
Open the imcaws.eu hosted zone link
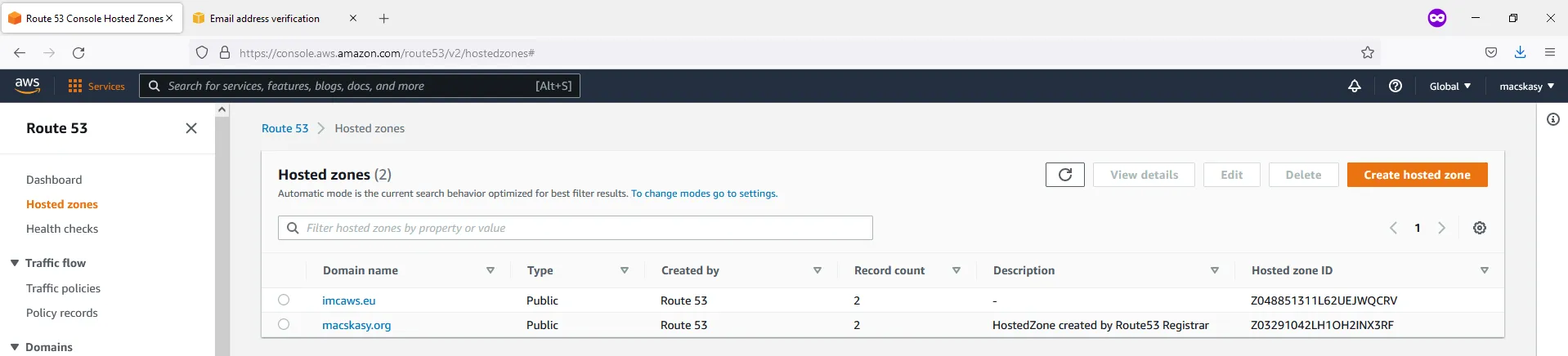[x=349, y=300]
